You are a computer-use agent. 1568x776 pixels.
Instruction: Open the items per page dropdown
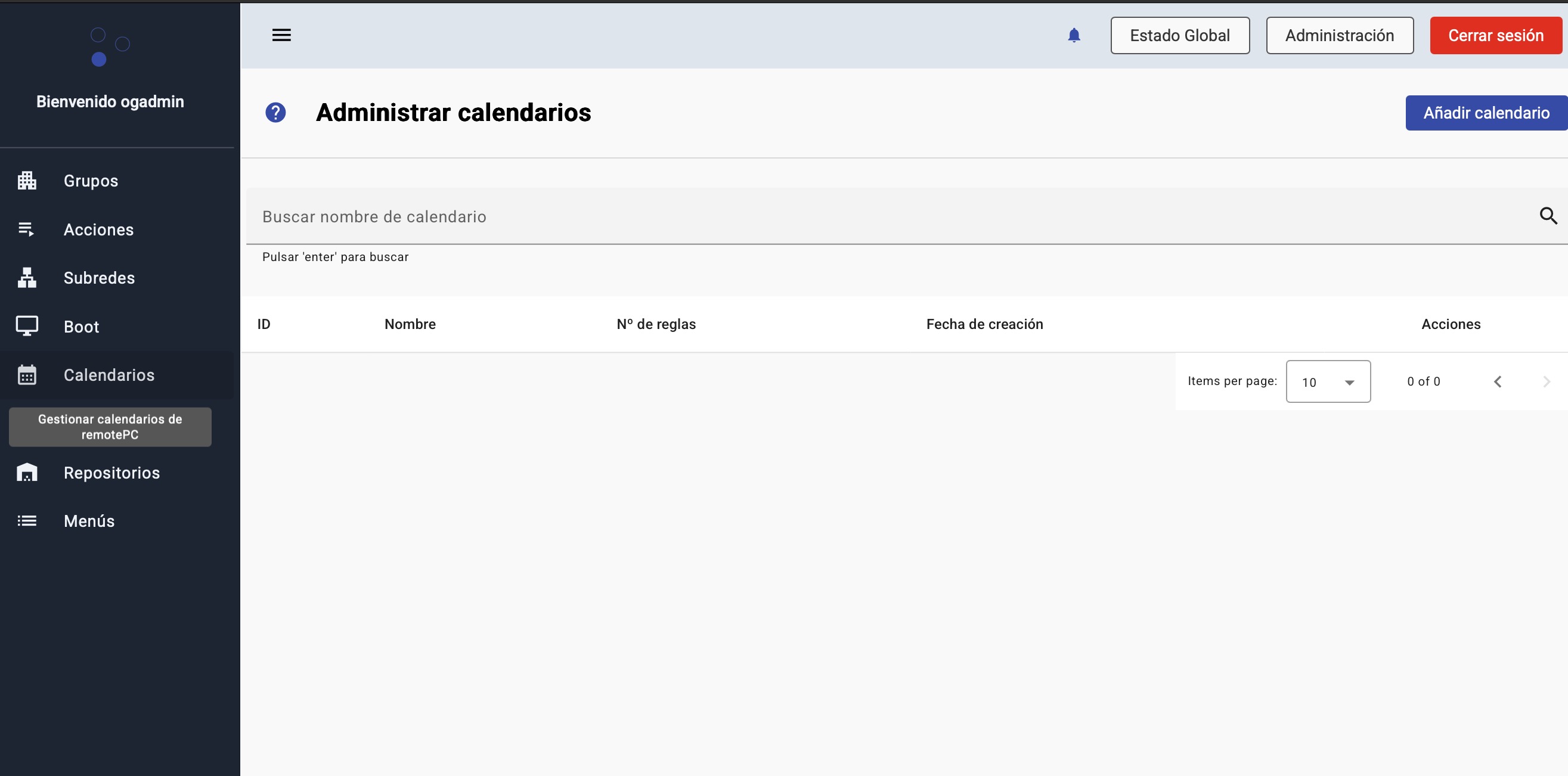coord(1328,381)
